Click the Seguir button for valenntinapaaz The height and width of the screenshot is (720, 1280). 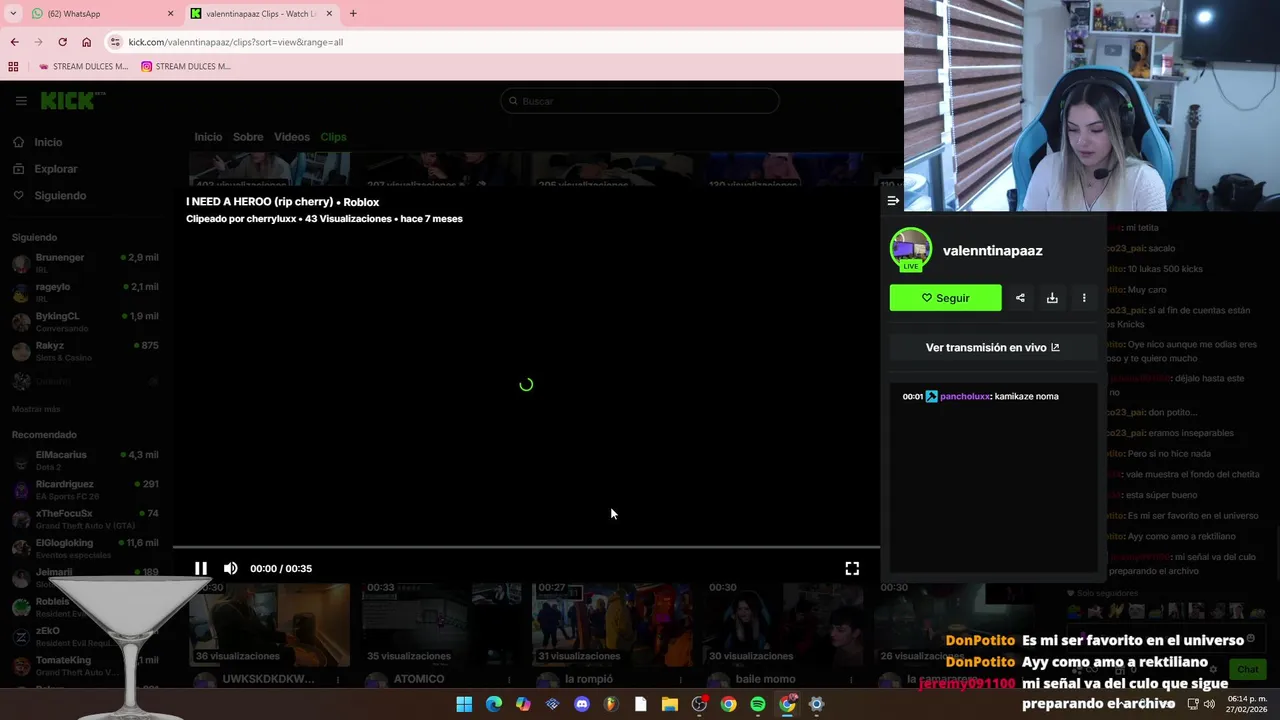(x=945, y=298)
